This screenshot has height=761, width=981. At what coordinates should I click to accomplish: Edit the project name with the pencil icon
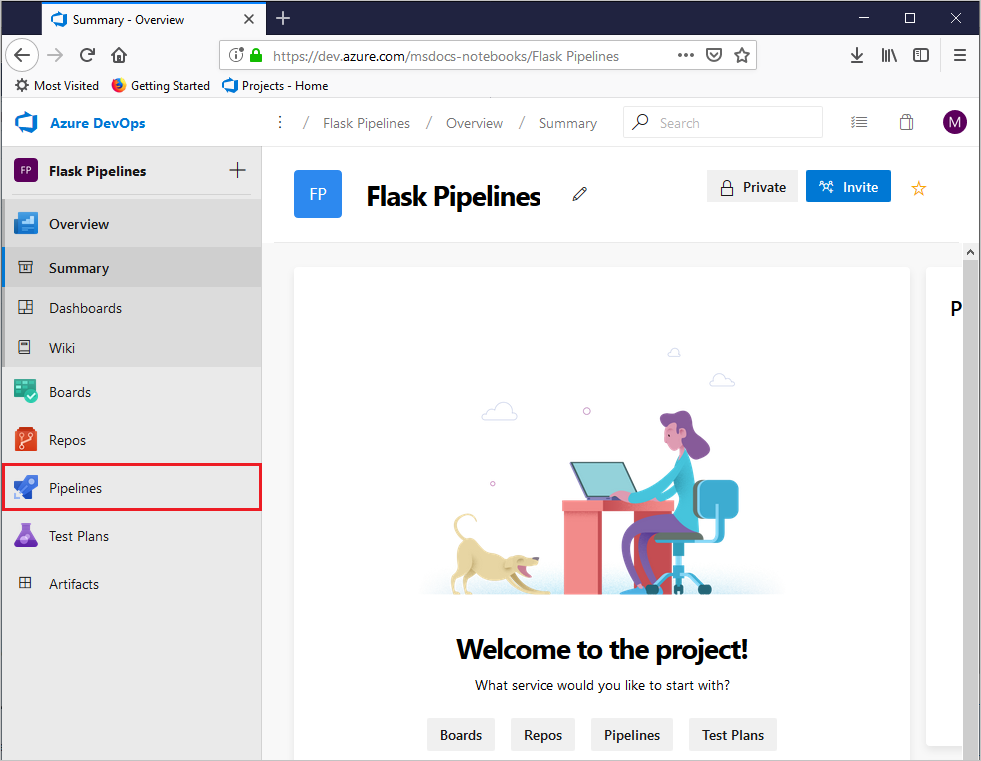[x=579, y=193]
